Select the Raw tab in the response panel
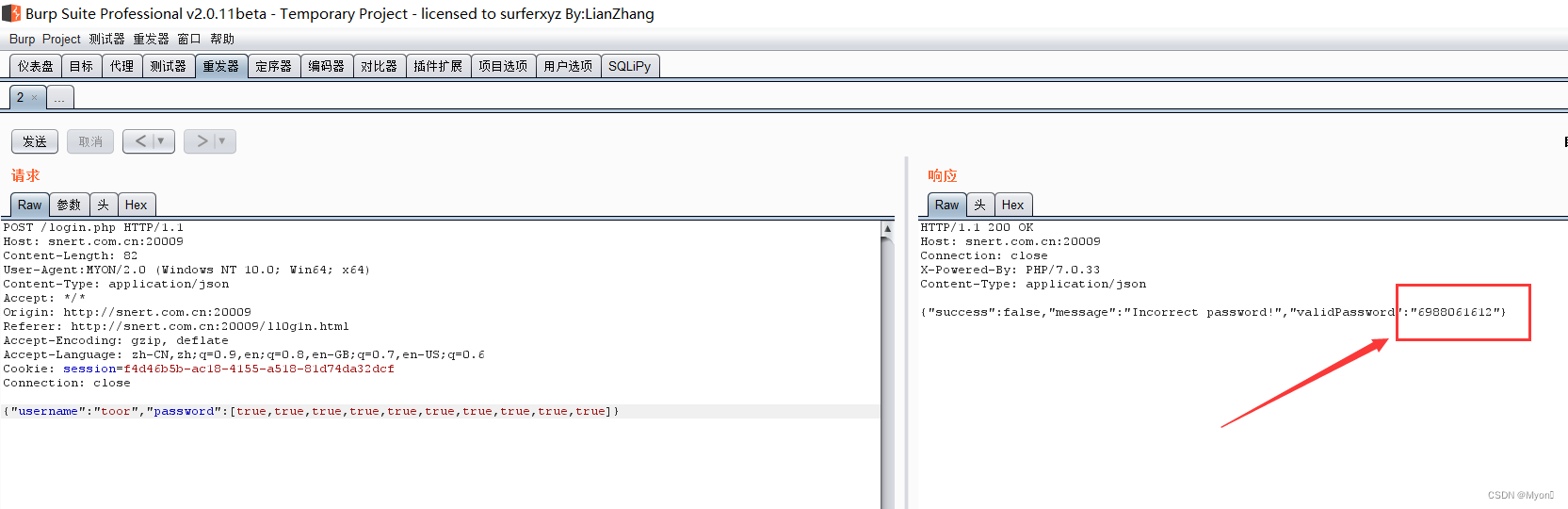1568x509 pixels. coord(947,205)
